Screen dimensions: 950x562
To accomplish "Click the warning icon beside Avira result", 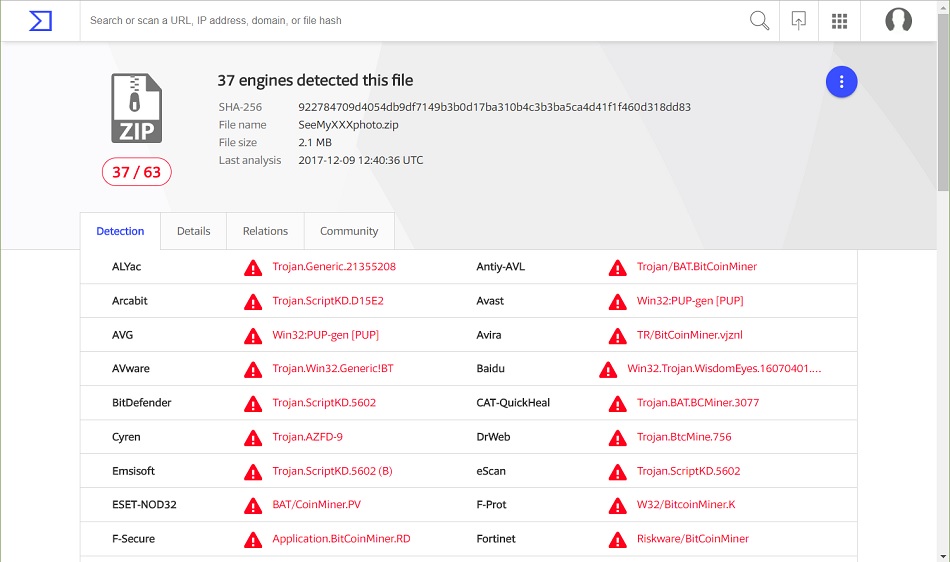I will 617,336.
